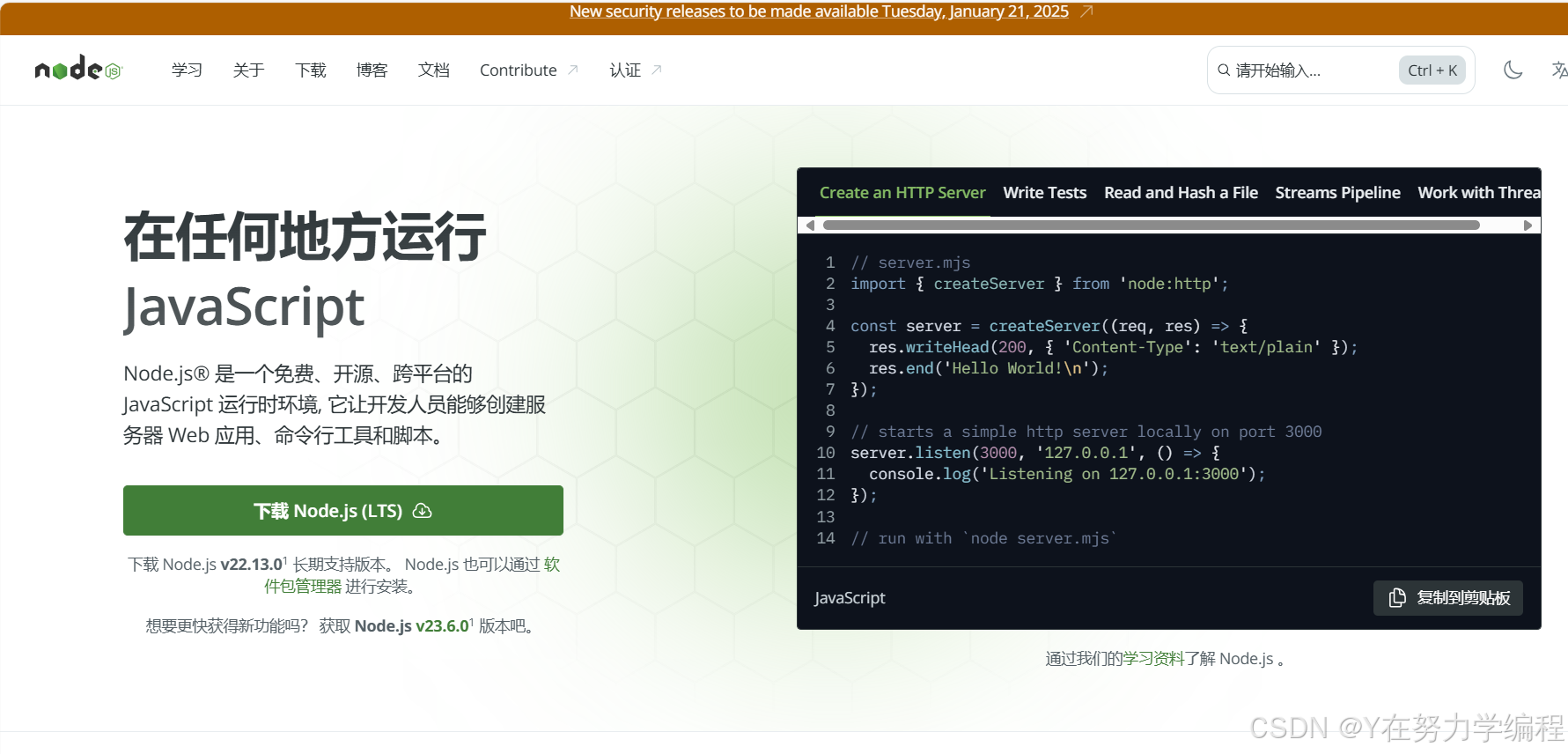The height and width of the screenshot is (754, 1568).
Task: Click the const server = createServer line
Action: (x=1049, y=326)
